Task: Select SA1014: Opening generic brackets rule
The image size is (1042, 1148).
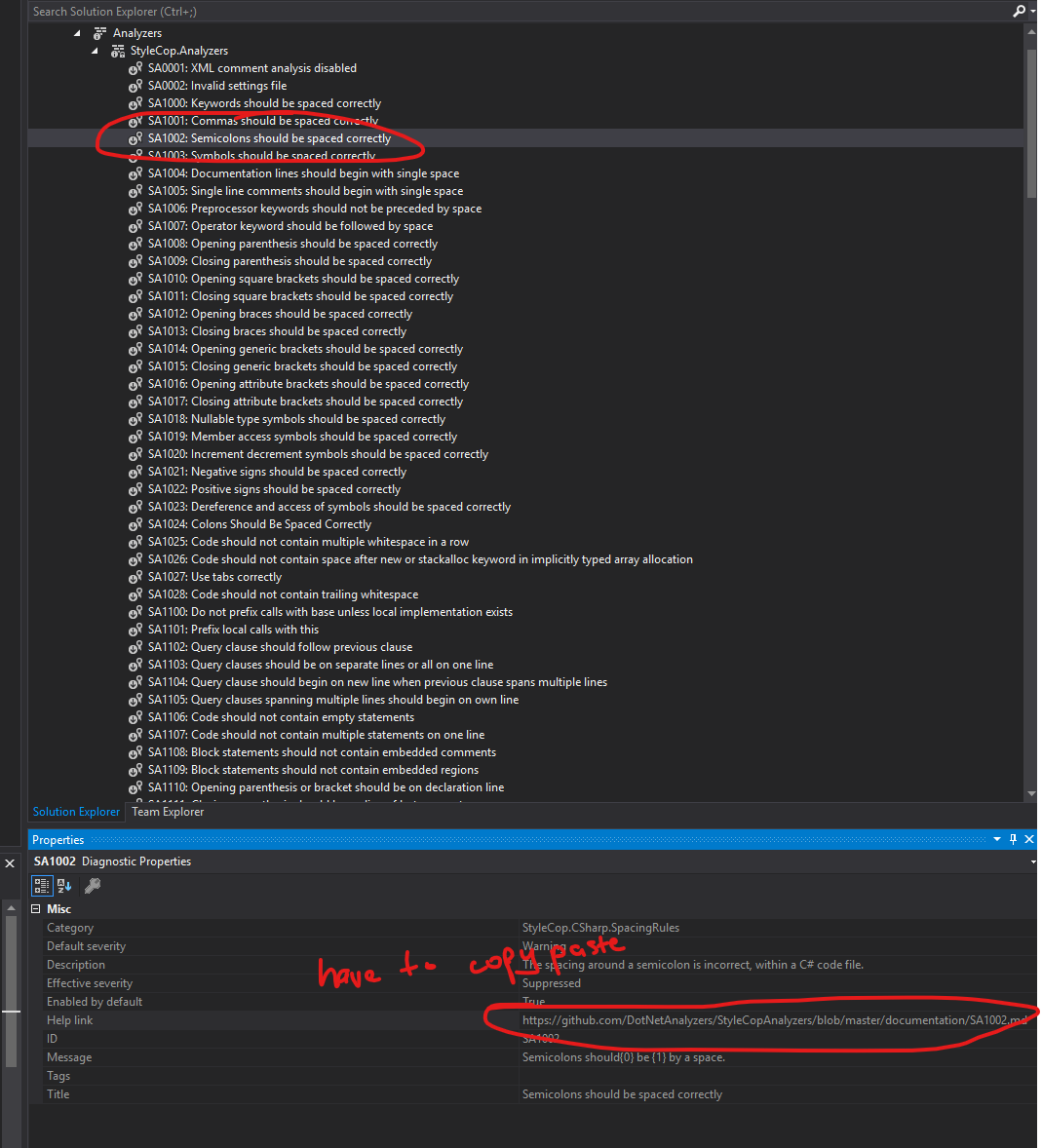Action: coord(305,349)
